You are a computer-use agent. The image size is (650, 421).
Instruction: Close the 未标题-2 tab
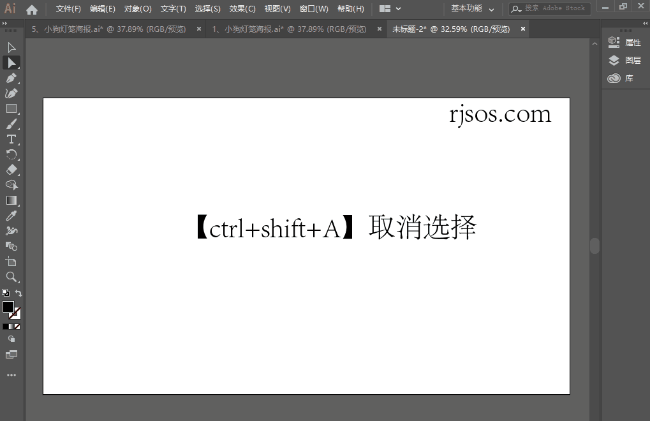tap(523, 29)
